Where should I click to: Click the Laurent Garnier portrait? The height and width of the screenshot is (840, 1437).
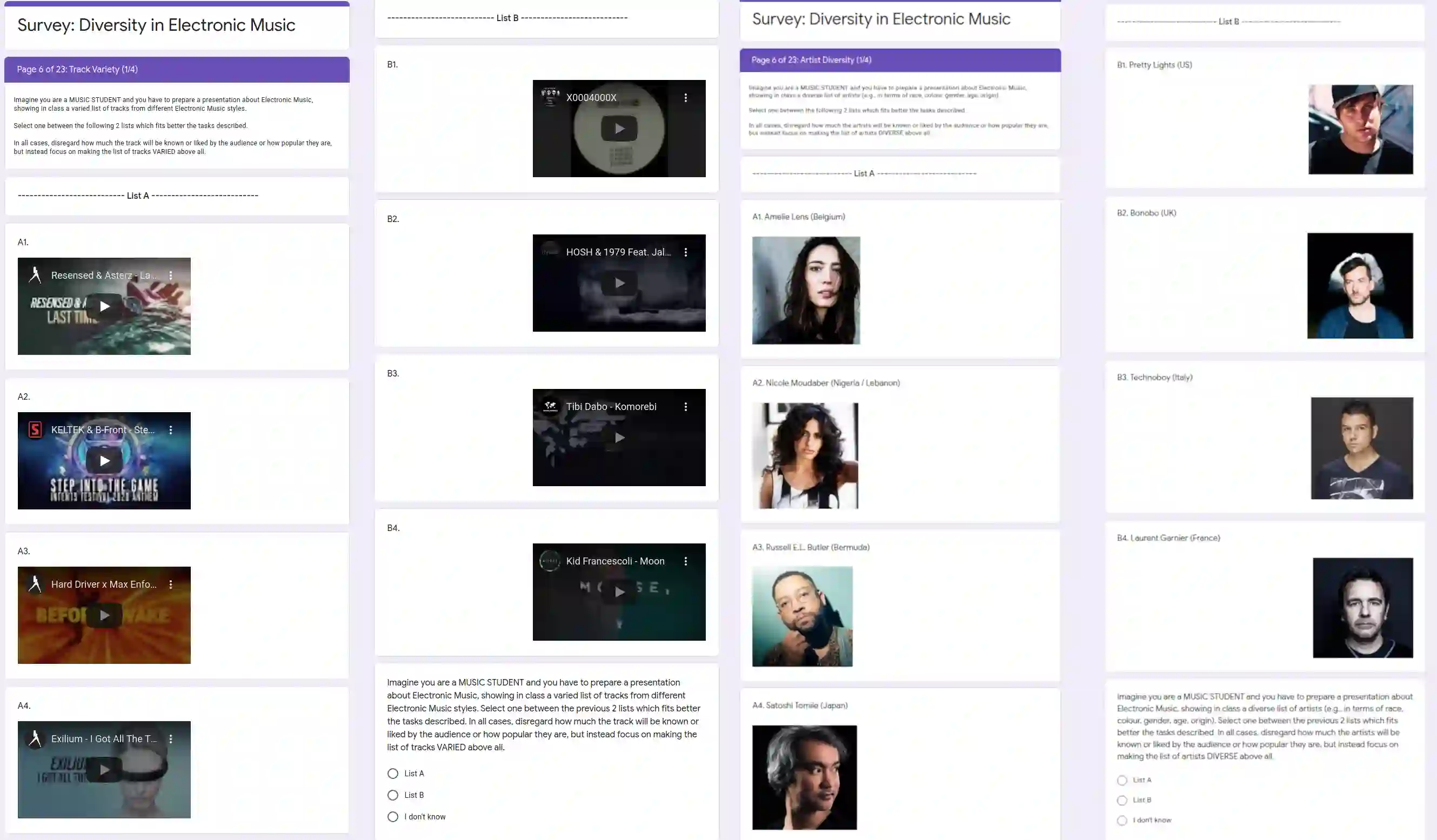[x=1362, y=608]
